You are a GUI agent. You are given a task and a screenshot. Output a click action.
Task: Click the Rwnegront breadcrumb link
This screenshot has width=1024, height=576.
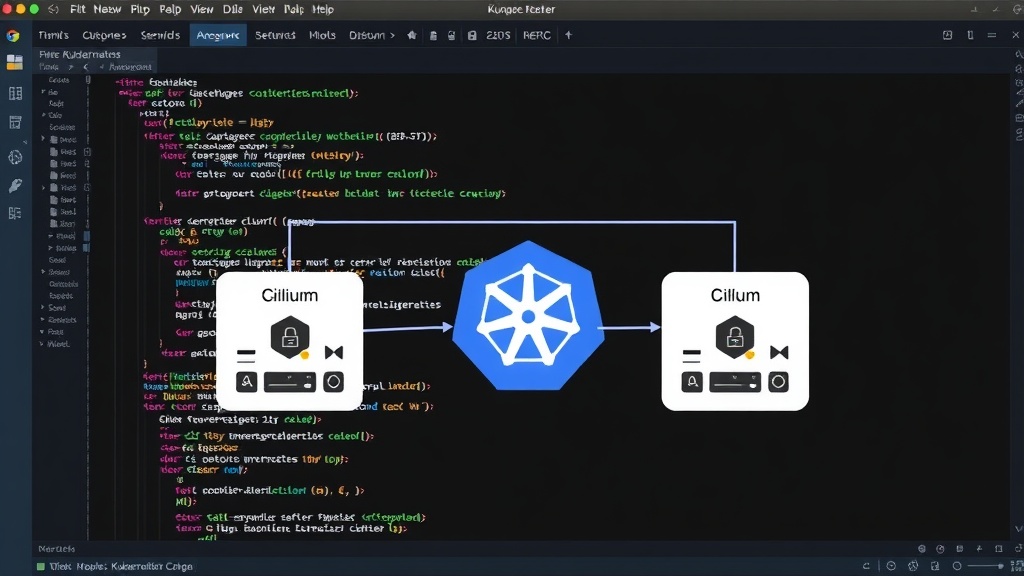pos(131,67)
